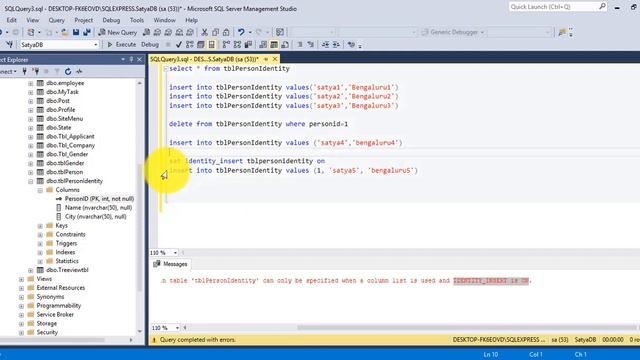Close the Object Explorer panel

tap(140, 60)
